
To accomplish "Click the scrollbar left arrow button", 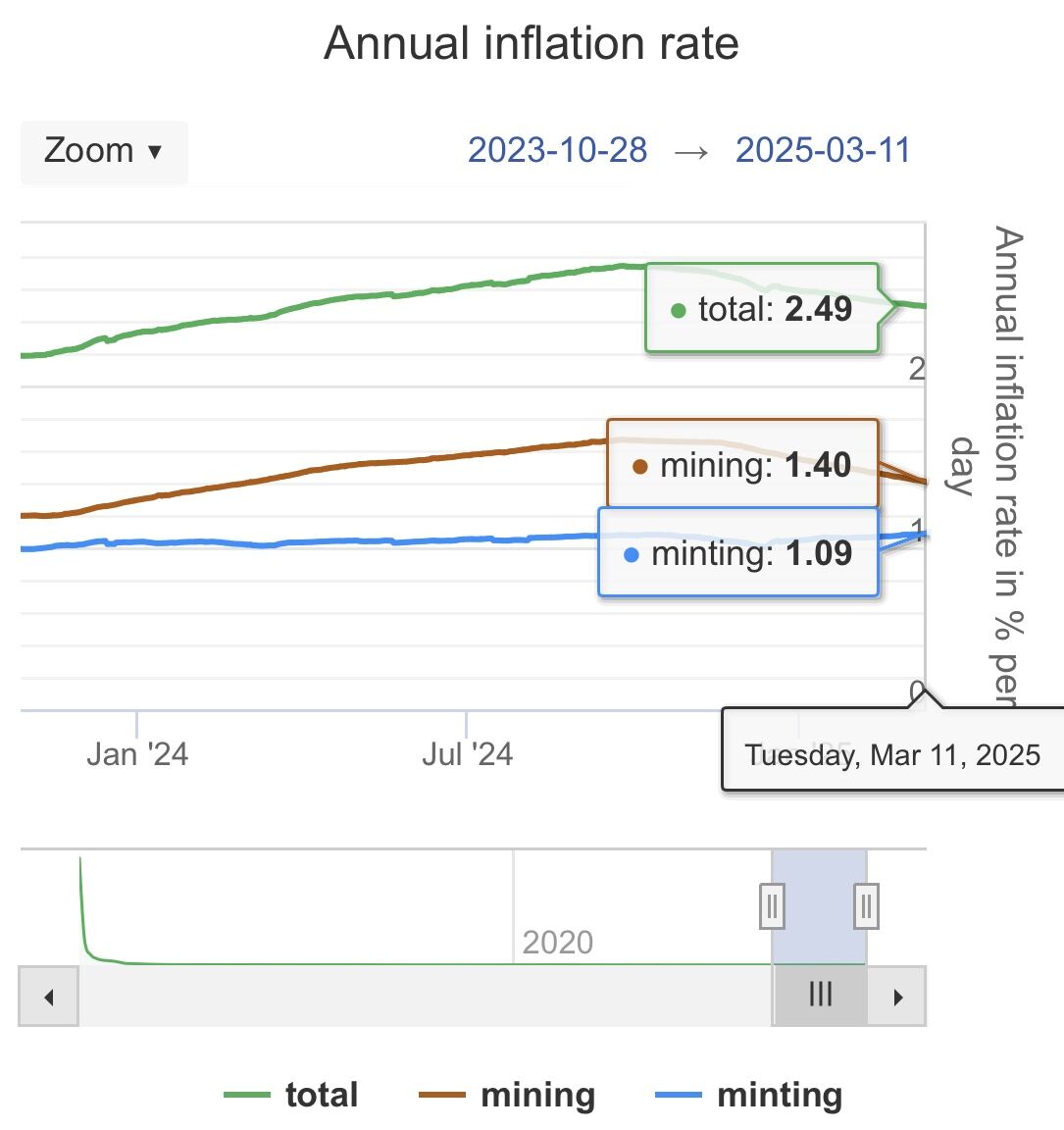I will [48, 998].
